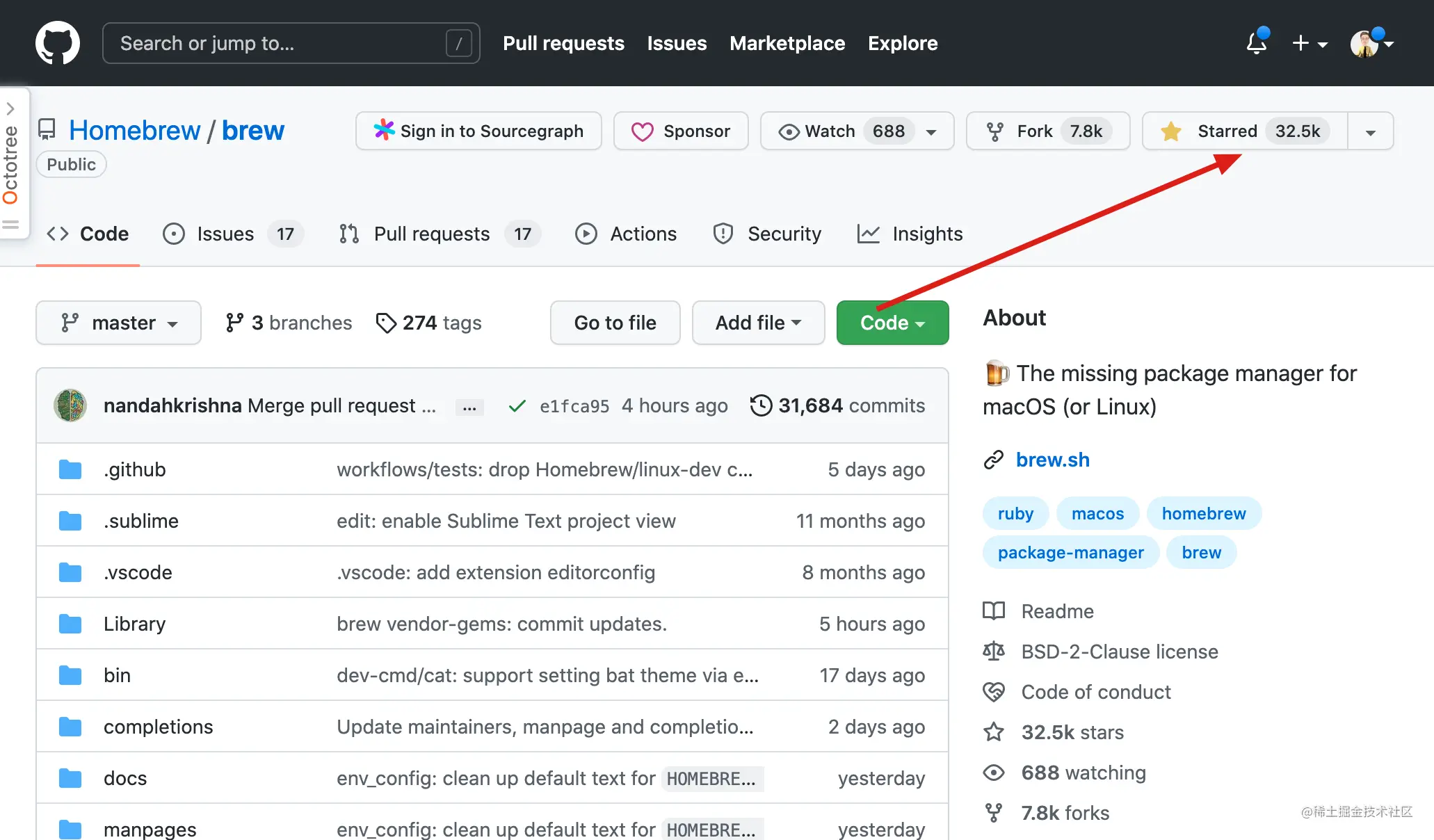Open the Watch 688 dropdown
The width and height of the screenshot is (1434, 840).
(857, 131)
